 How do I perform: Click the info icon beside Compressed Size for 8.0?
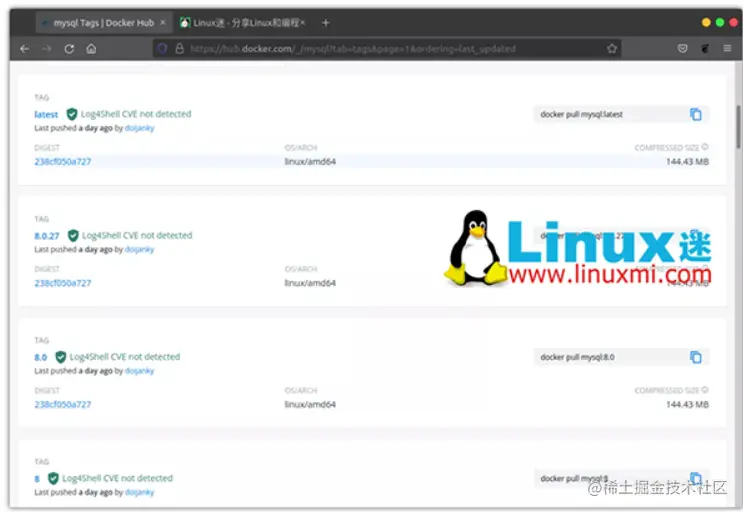tap(705, 390)
